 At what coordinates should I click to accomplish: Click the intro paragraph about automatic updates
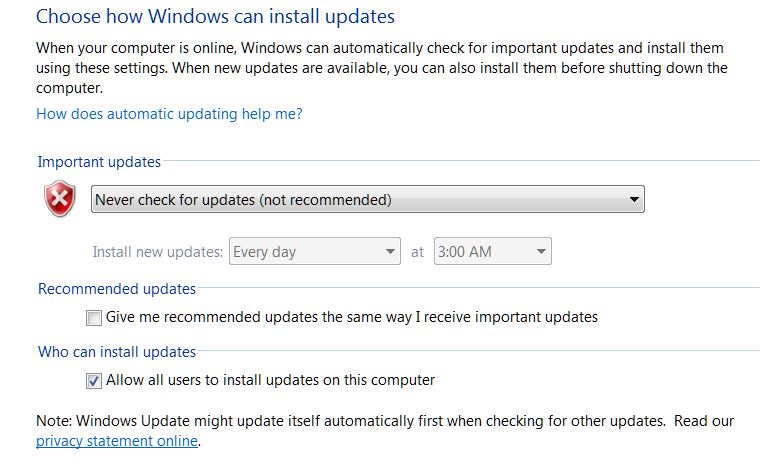(380, 68)
